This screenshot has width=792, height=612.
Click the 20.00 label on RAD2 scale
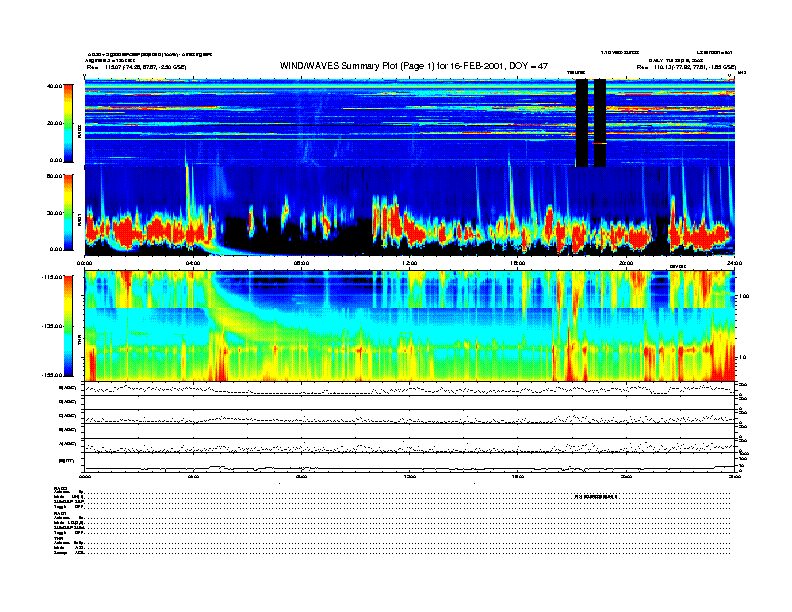click(x=54, y=123)
